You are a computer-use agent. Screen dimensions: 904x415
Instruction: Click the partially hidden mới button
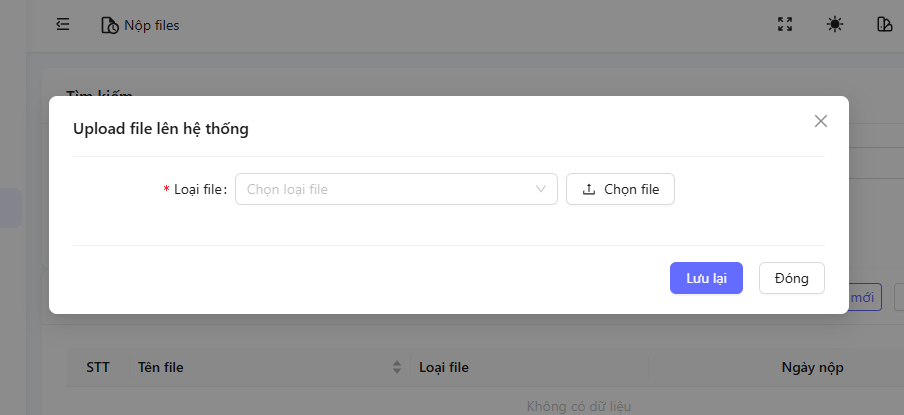pyautogui.click(x=863, y=298)
